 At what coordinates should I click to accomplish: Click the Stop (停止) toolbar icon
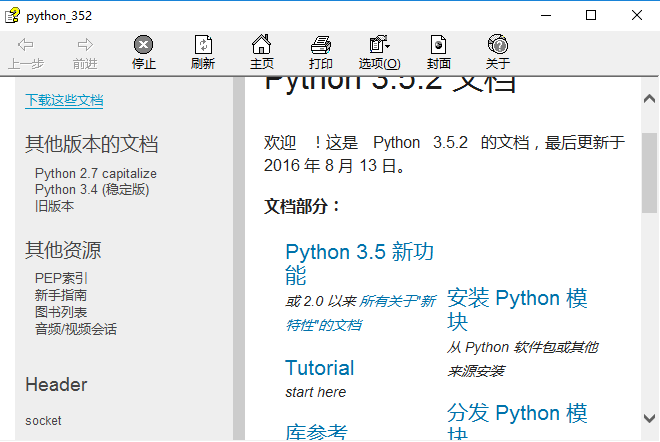pos(144,45)
